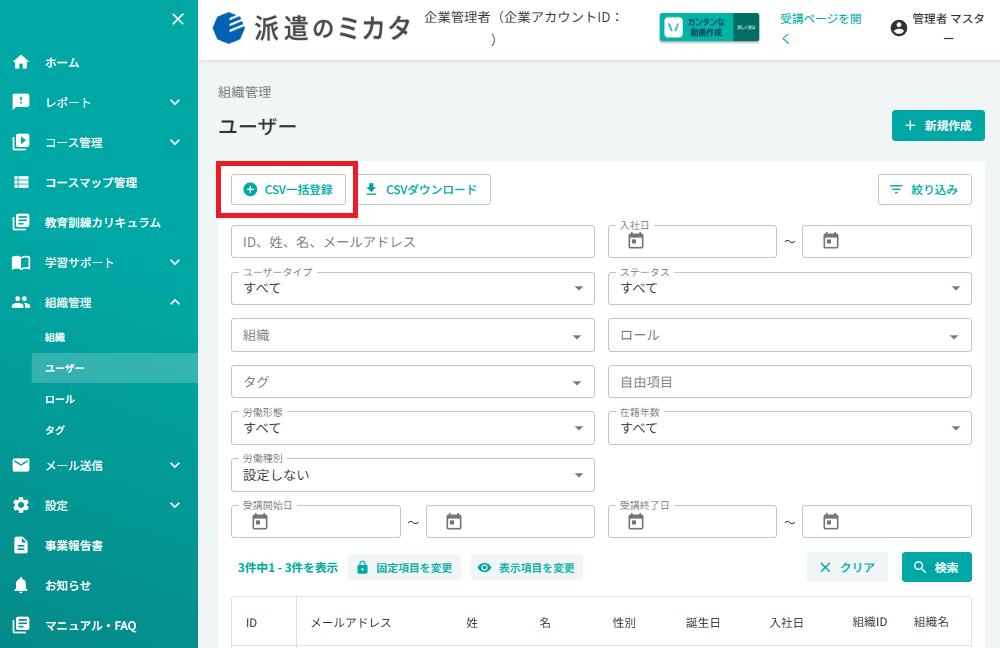Viewport: 1000px width, 648px height.
Task: Click the クリア button
Action: tap(847, 567)
